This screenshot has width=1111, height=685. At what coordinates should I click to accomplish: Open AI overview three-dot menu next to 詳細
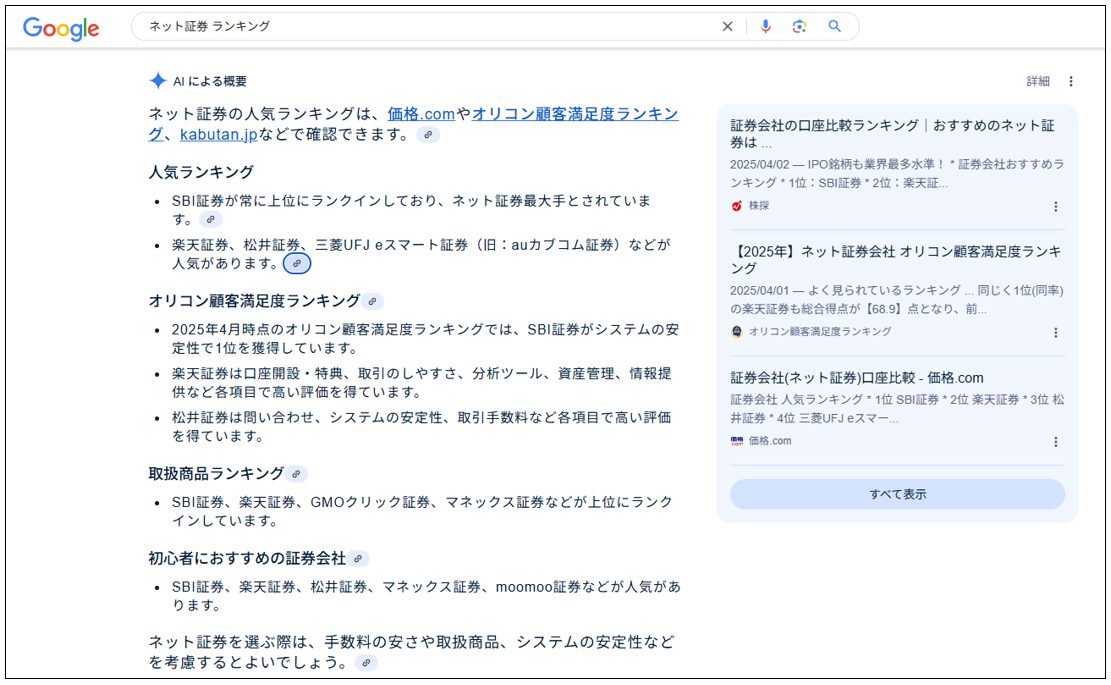1071,81
